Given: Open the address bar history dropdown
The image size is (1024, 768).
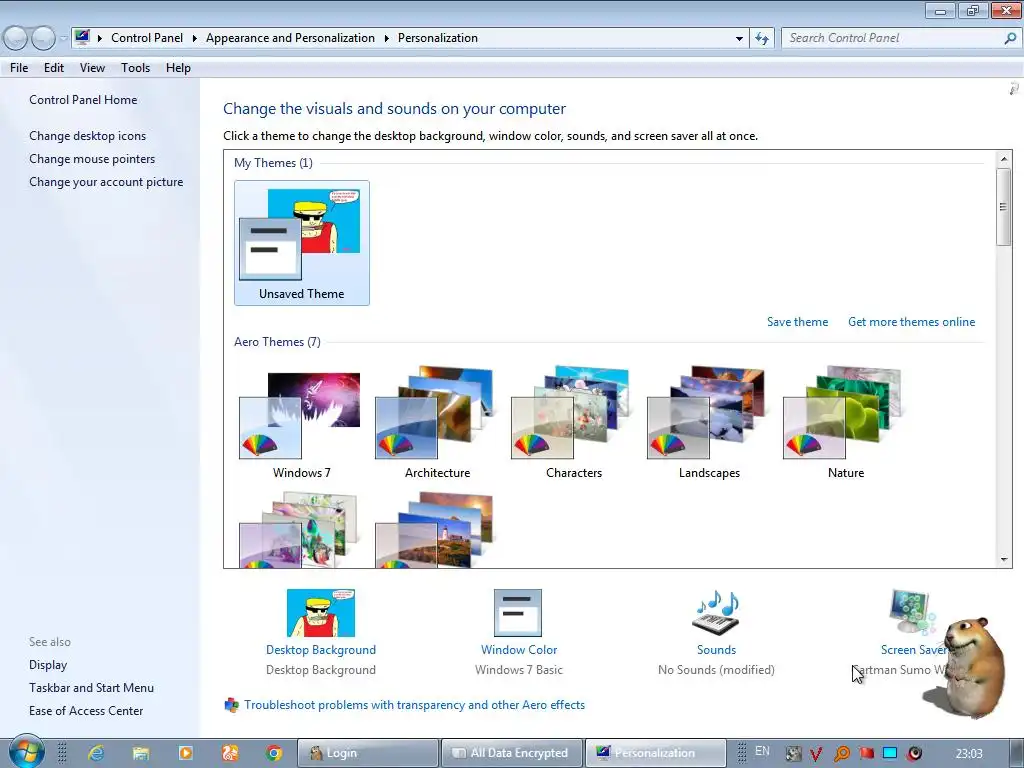Looking at the screenshot, I should [739, 39].
